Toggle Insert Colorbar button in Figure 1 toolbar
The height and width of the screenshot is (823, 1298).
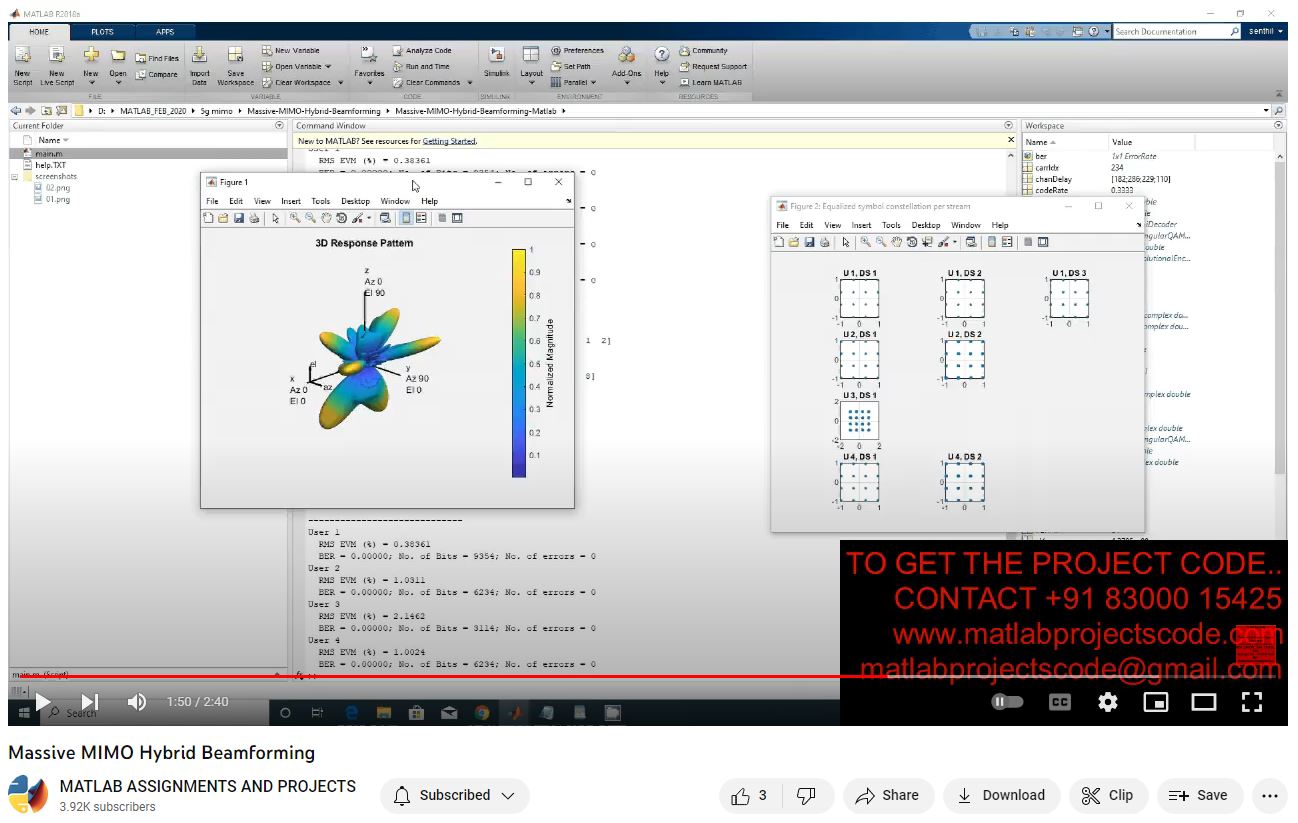coord(406,218)
